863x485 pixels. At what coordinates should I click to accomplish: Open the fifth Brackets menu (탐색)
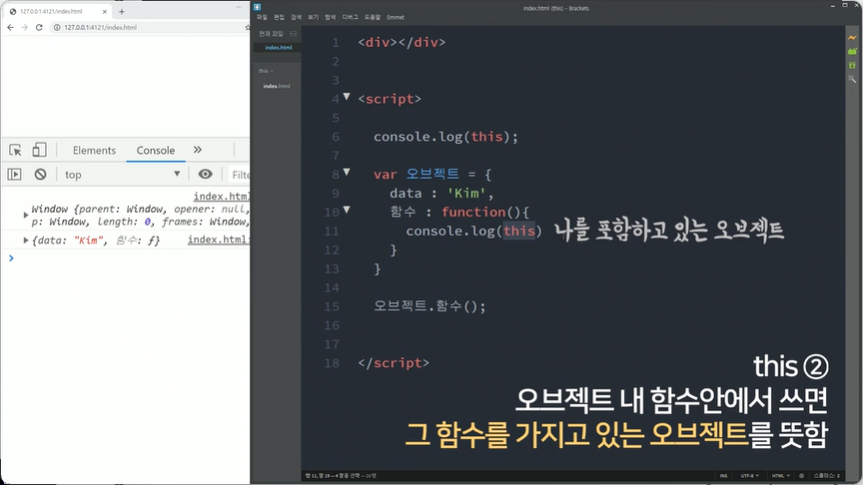click(x=330, y=18)
